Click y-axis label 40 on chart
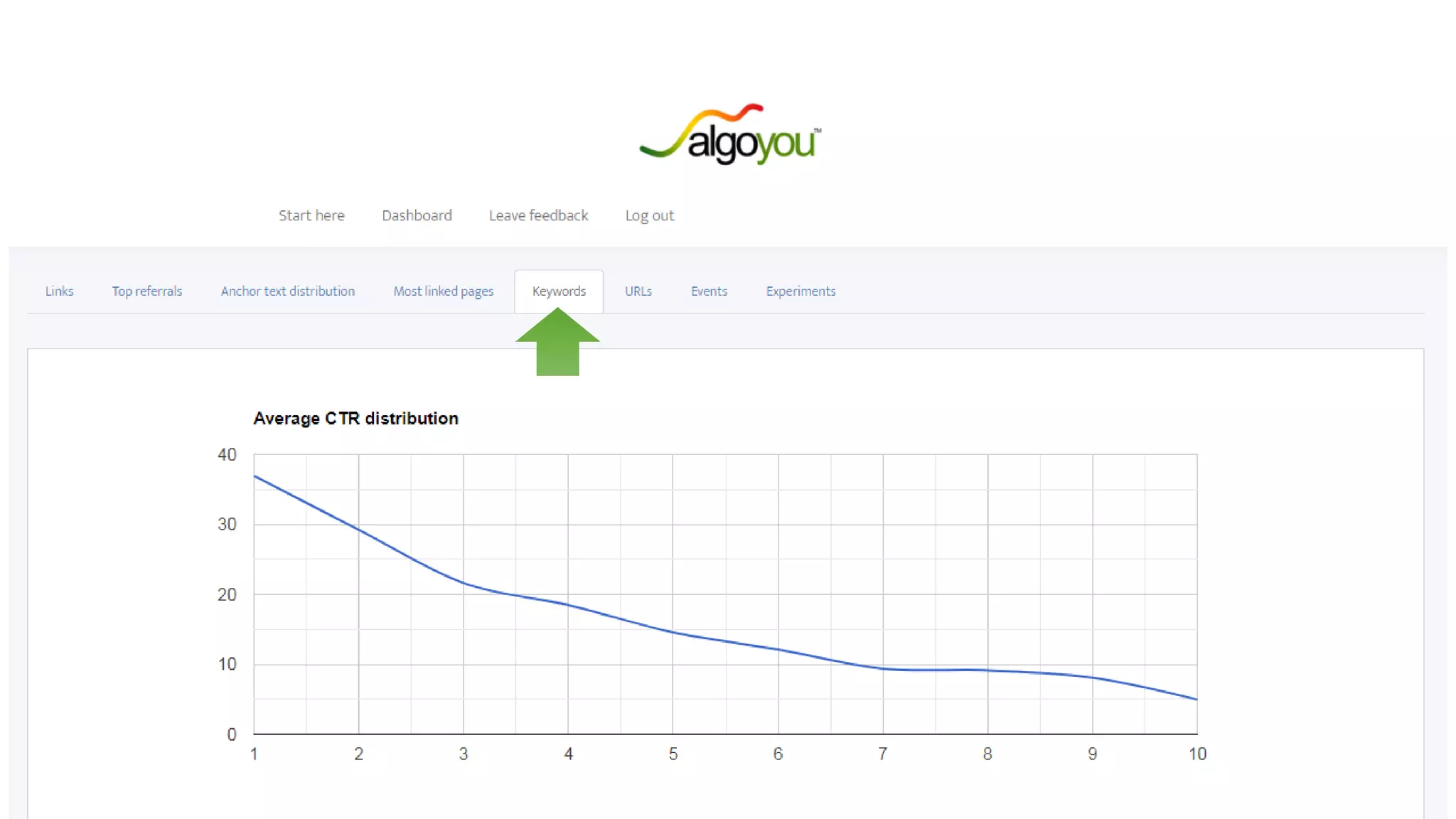Image resolution: width=1456 pixels, height=819 pixels. tap(227, 455)
